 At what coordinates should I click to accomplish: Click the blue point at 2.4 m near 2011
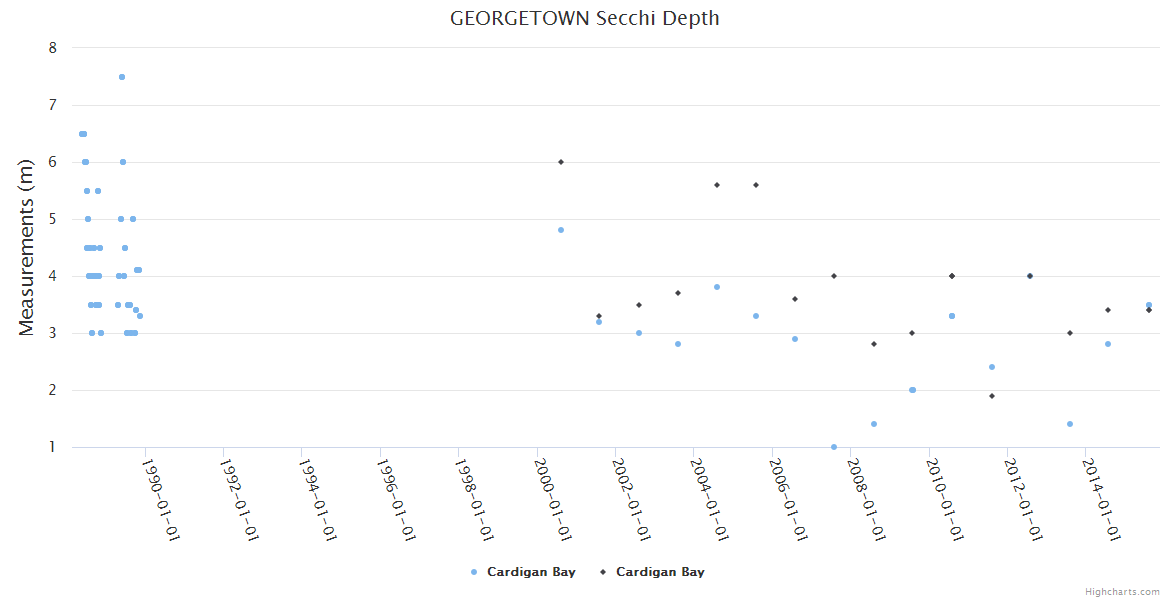(992, 367)
